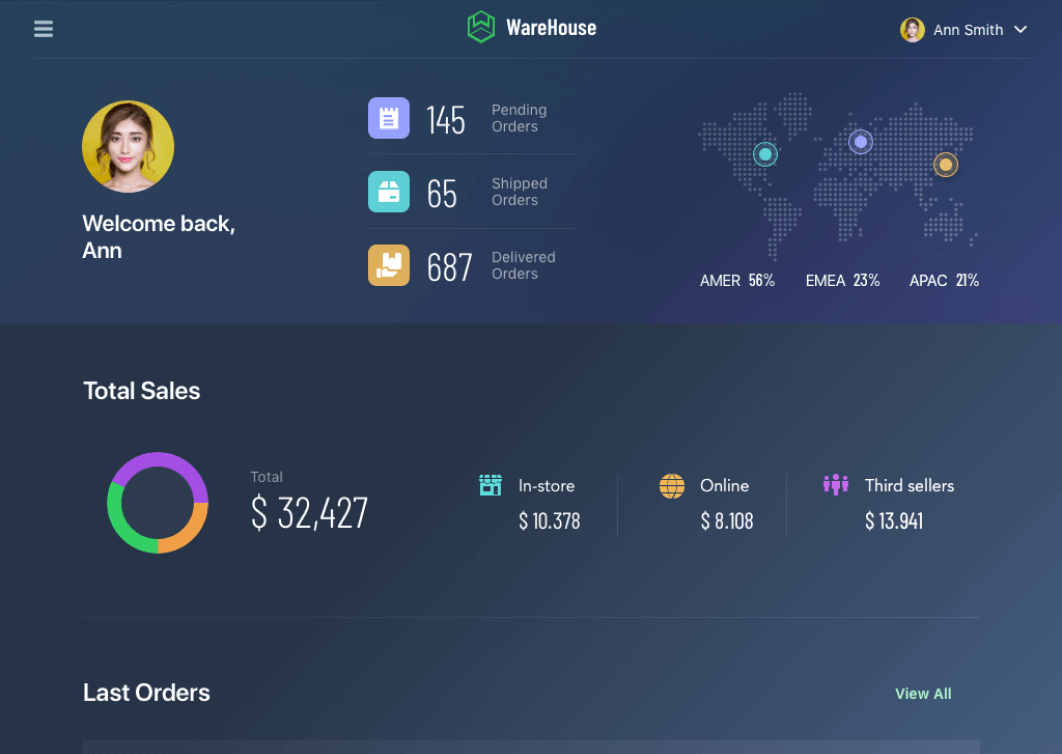The height and width of the screenshot is (754, 1062).
Task: Click the Delivered Orders icon
Action: pyautogui.click(x=389, y=265)
